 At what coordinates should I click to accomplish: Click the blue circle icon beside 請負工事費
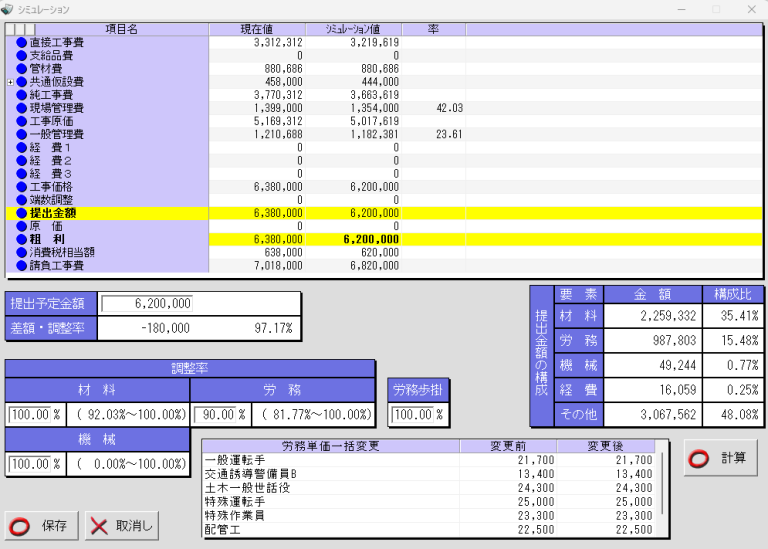tap(22, 266)
